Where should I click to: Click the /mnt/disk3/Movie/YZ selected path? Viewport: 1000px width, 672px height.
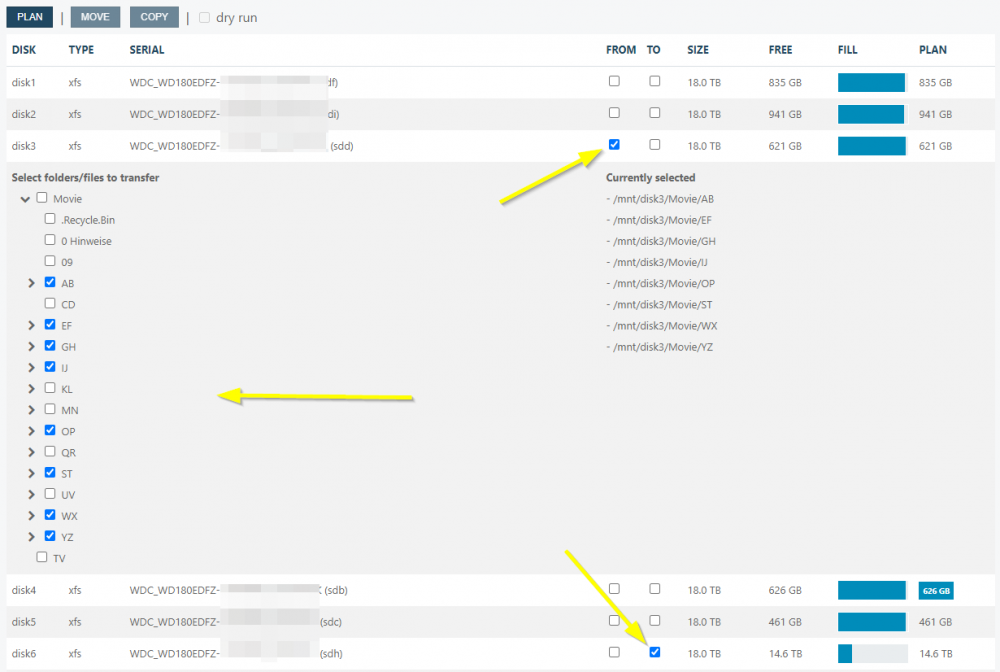pos(659,347)
